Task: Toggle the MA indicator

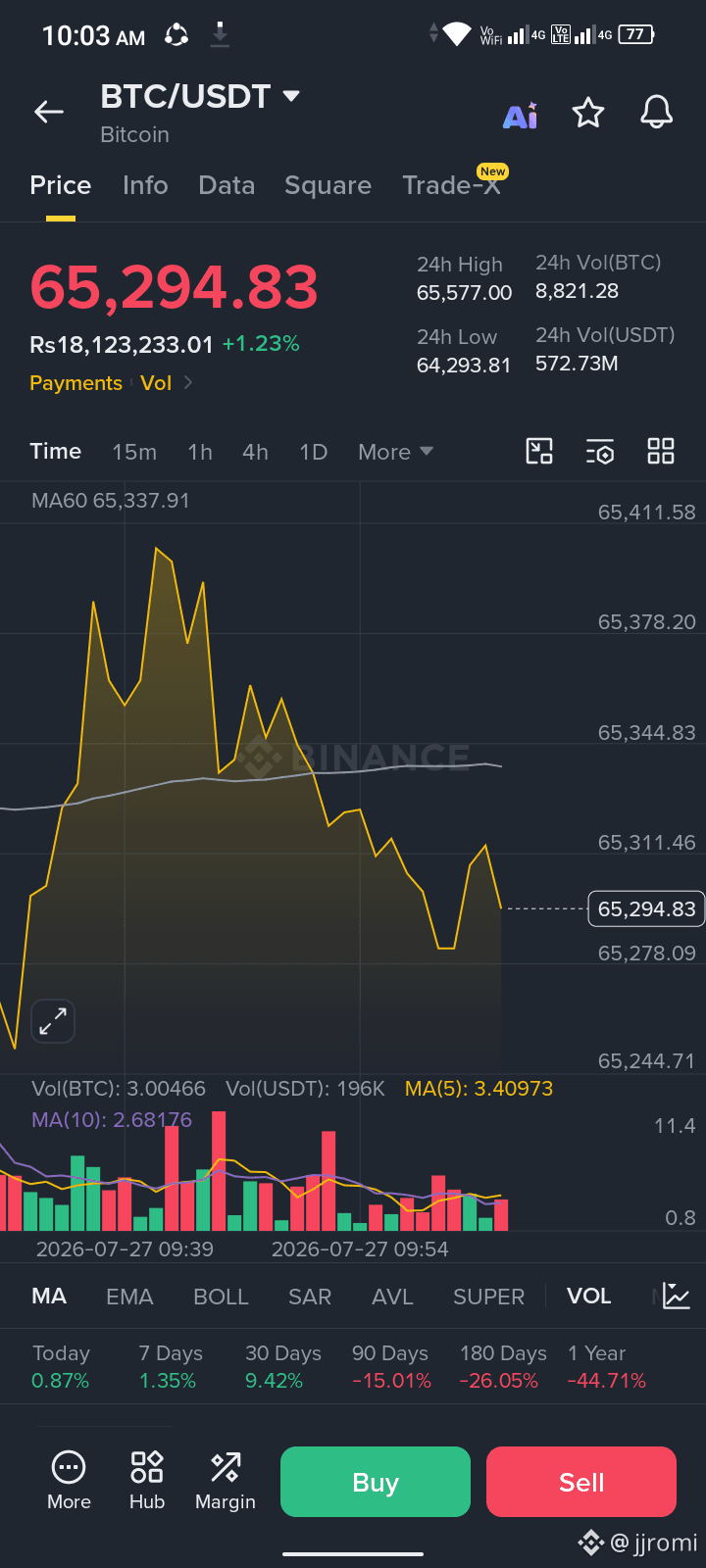Action: pyautogui.click(x=49, y=1296)
